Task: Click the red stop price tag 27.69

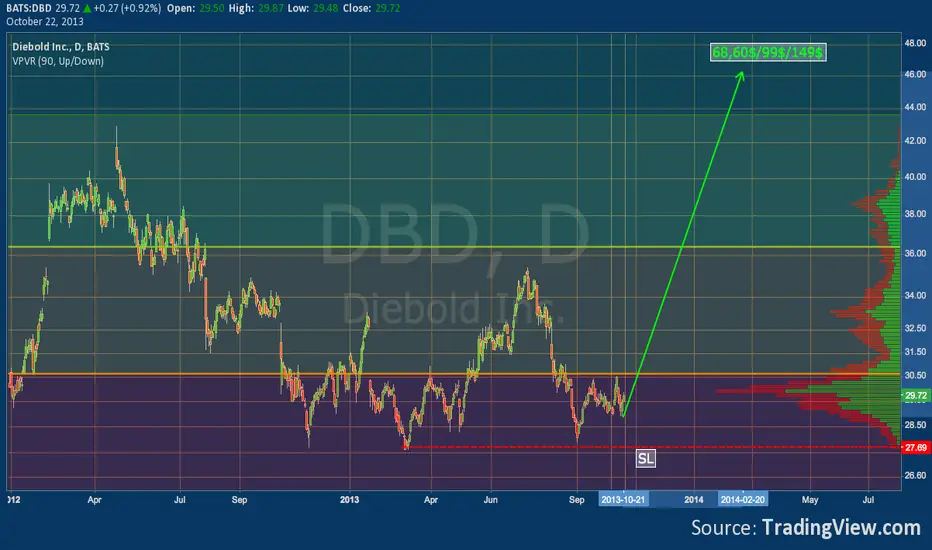Action: pyautogui.click(x=916, y=447)
